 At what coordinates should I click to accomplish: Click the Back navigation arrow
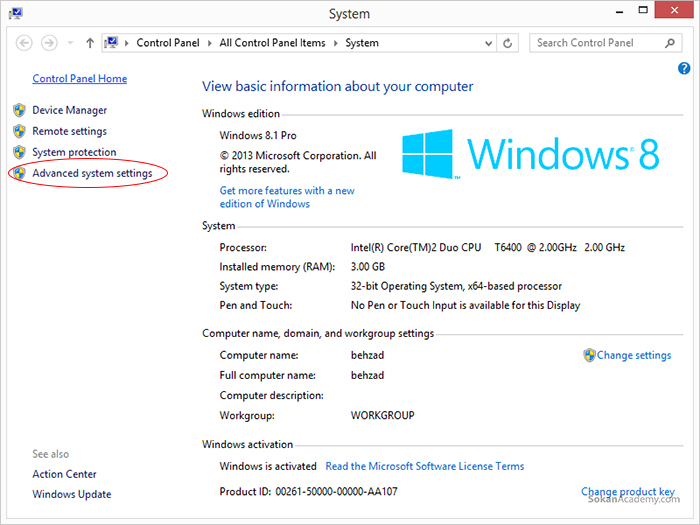[x=25, y=43]
